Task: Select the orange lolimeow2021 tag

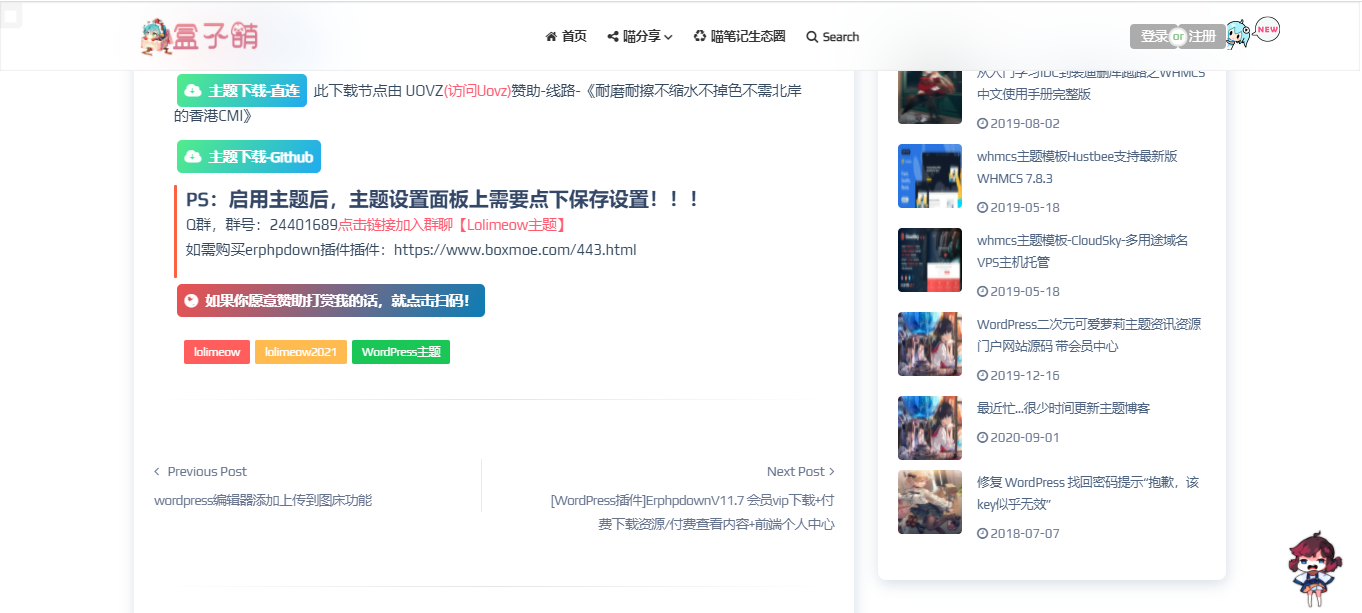Action: [300, 352]
